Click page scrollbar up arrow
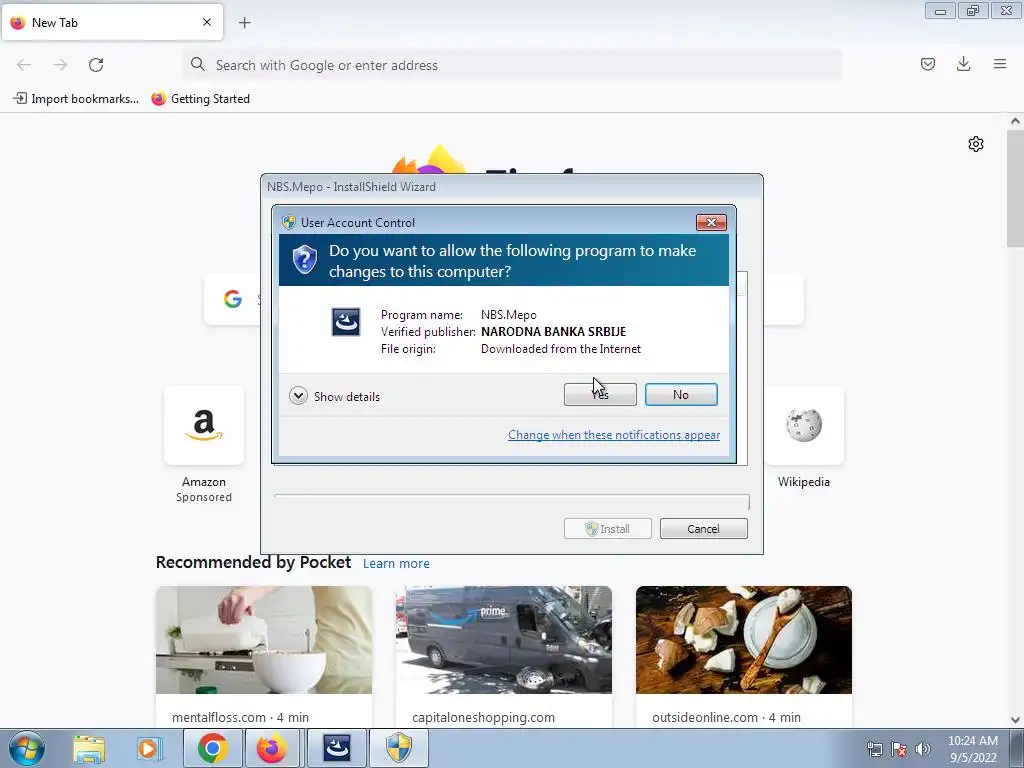The width and height of the screenshot is (1024, 768). pos(1015,121)
